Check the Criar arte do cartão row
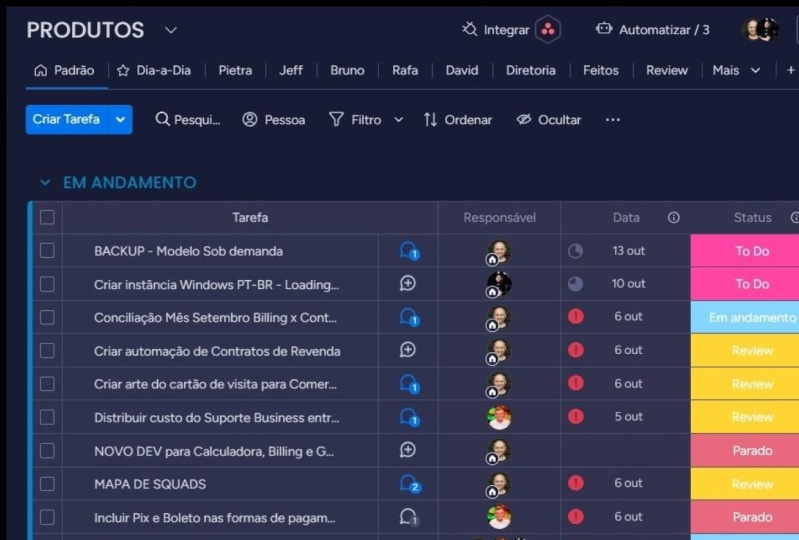This screenshot has width=799, height=540. [x=47, y=384]
